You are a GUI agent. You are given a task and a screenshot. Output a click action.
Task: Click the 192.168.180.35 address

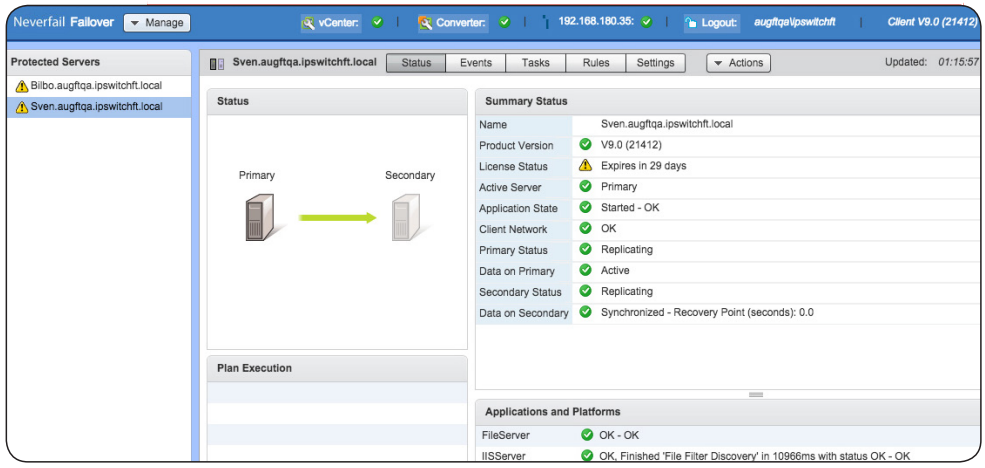[597, 21]
